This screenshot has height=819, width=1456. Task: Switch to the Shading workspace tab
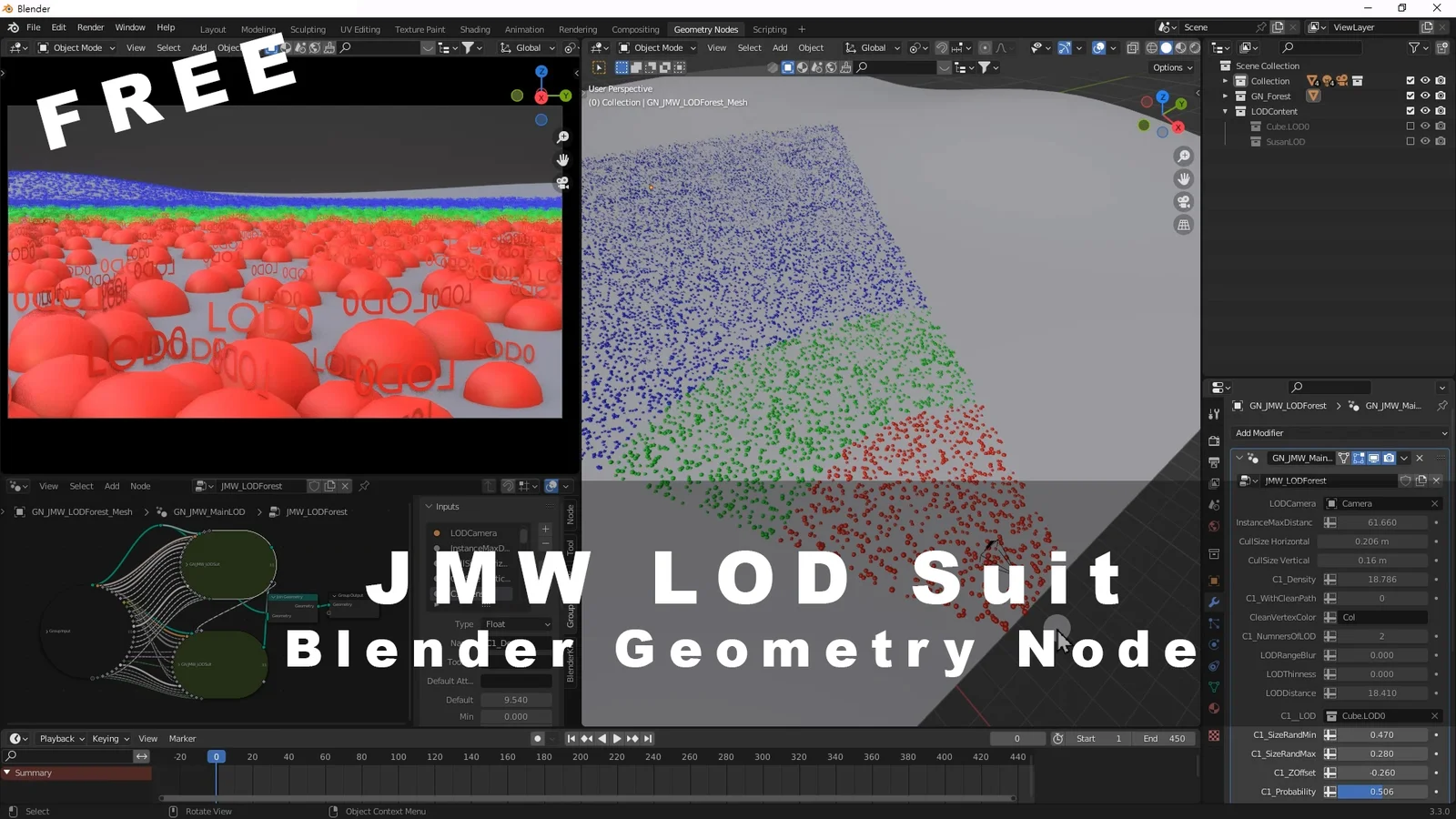(x=474, y=29)
